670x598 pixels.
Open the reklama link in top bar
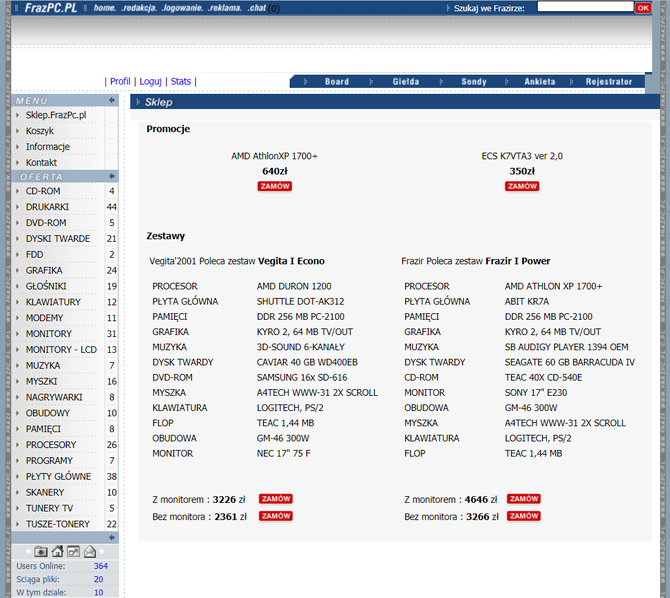(x=225, y=8)
